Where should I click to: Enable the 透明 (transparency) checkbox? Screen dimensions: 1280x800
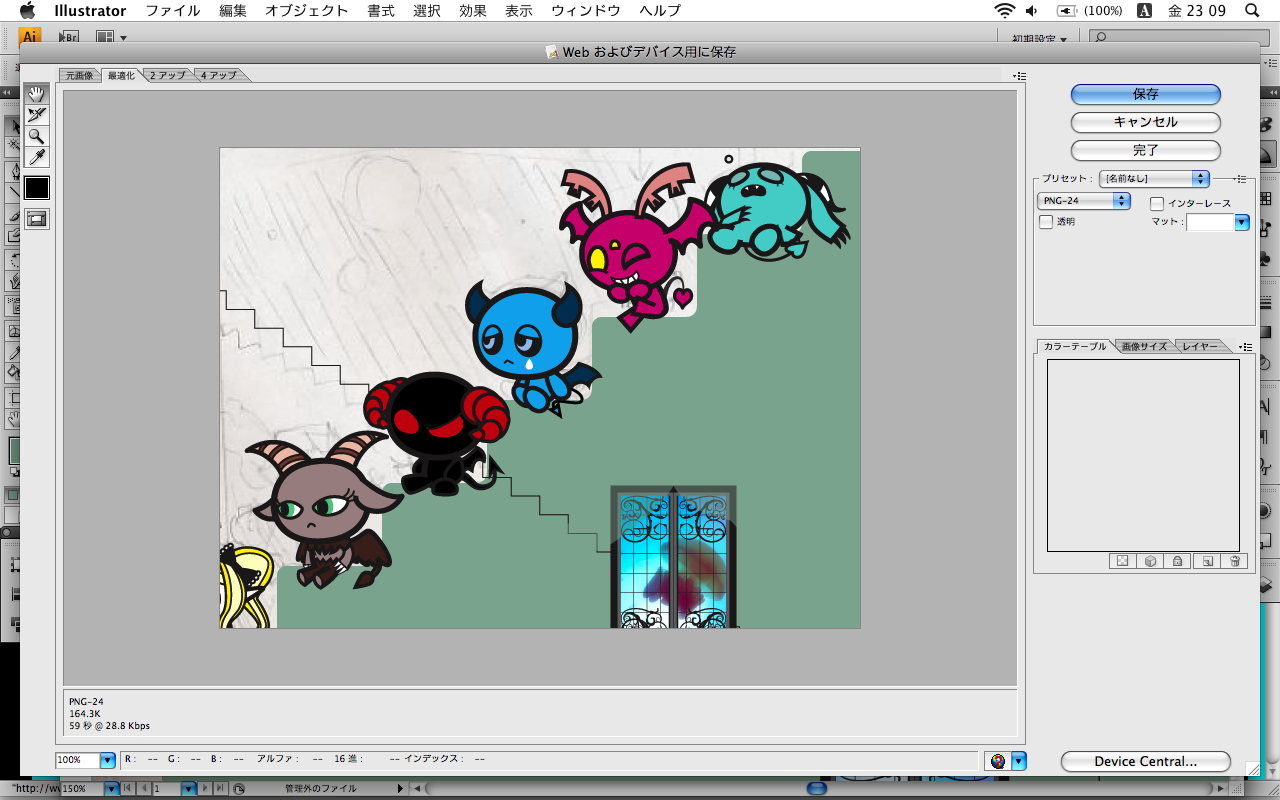click(1046, 222)
